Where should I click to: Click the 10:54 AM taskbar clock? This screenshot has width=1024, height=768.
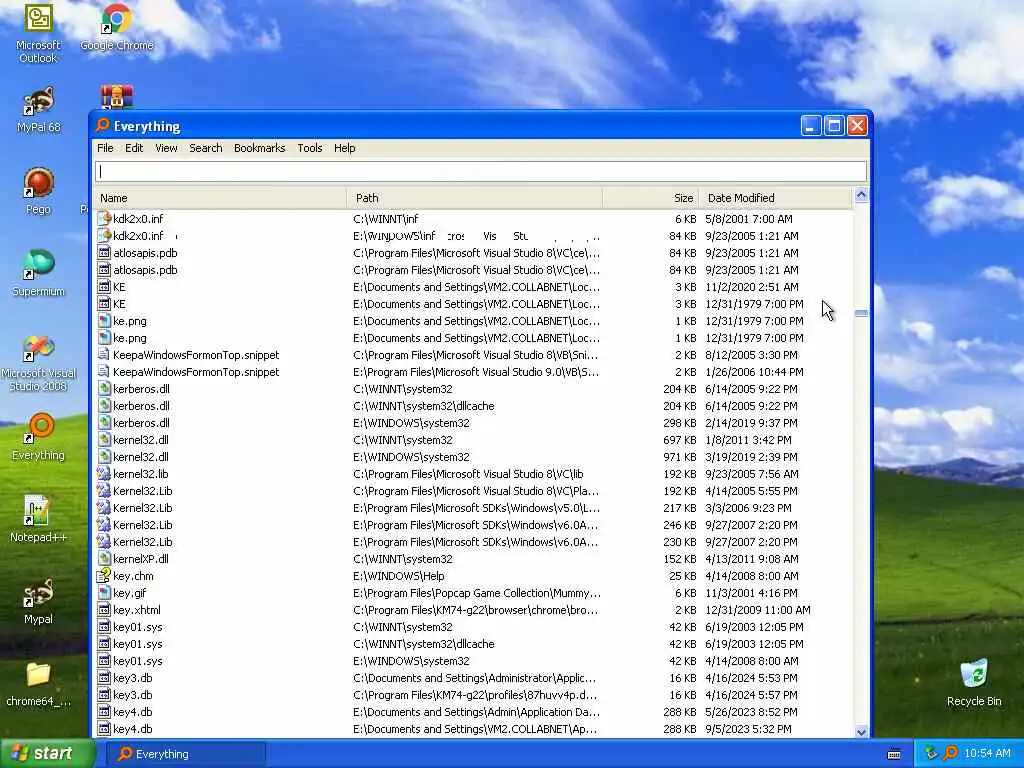987,754
